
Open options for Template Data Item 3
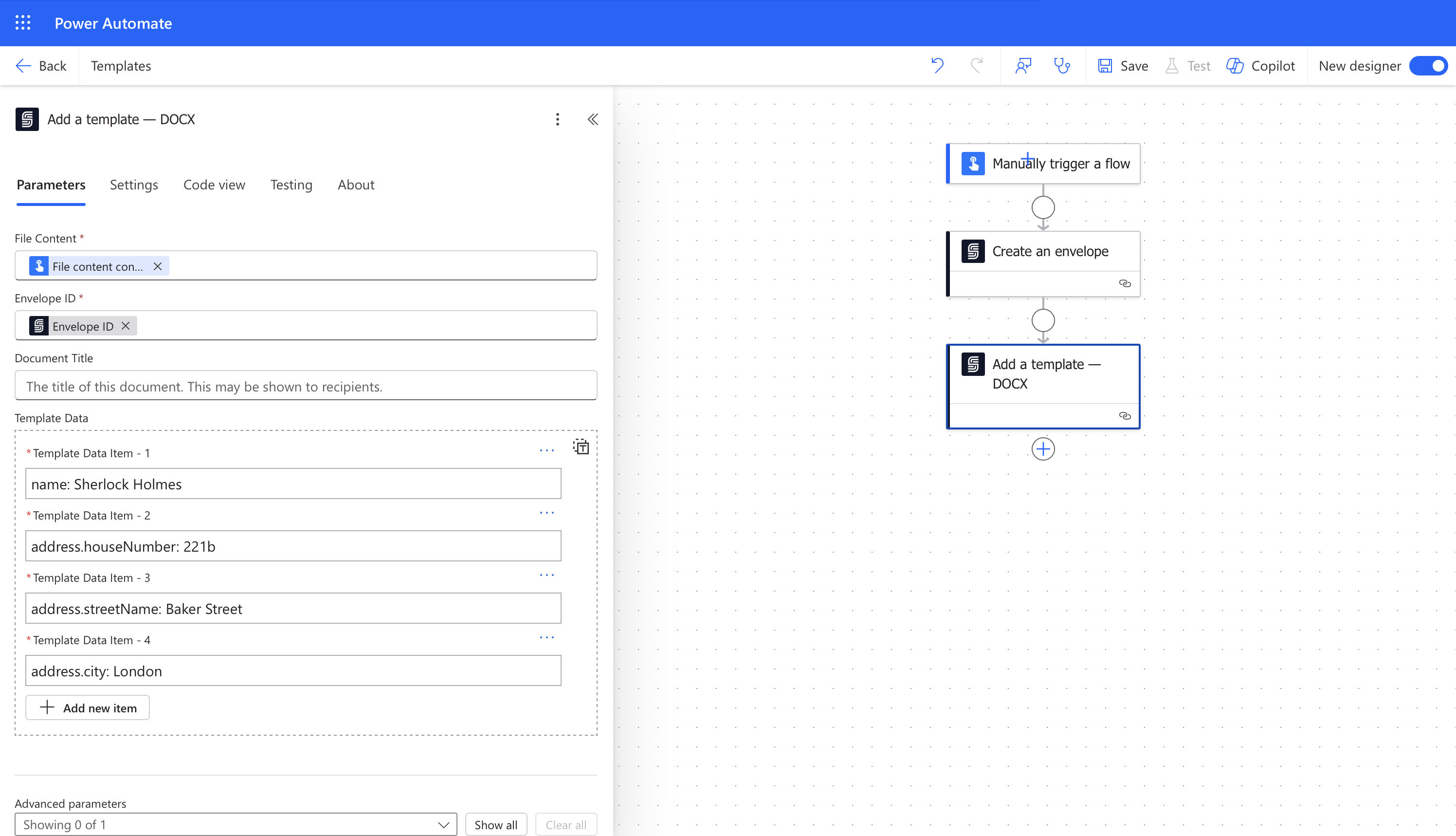[x=546, y=576]
